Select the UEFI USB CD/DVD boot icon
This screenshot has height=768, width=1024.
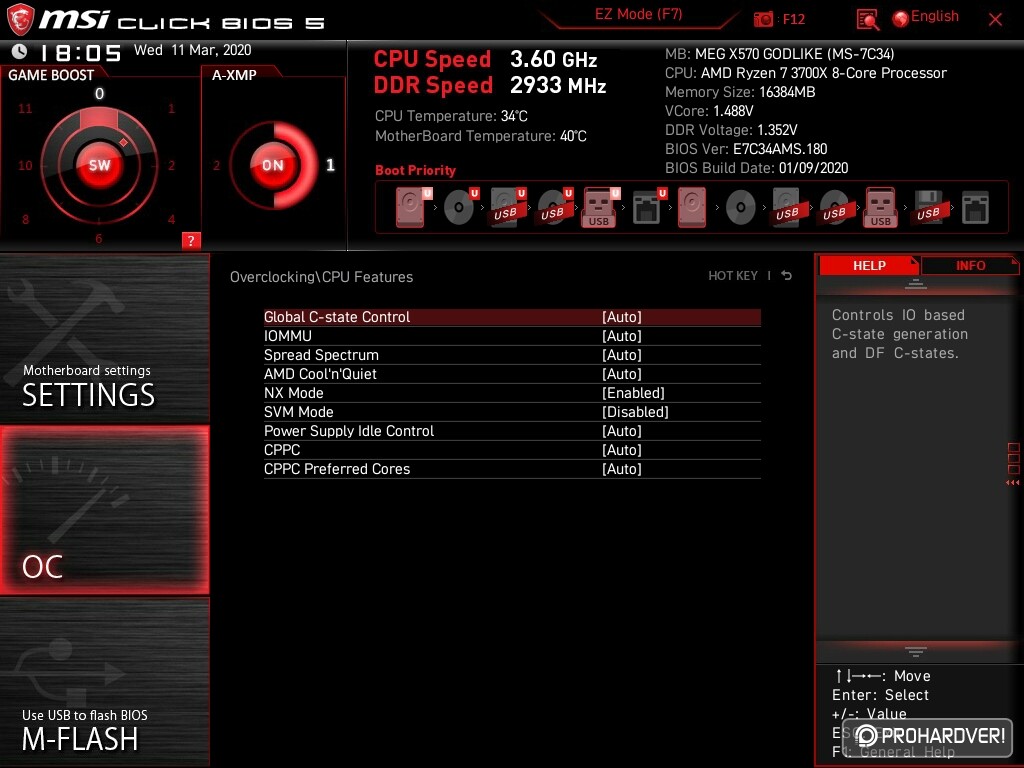pos(554,208)
